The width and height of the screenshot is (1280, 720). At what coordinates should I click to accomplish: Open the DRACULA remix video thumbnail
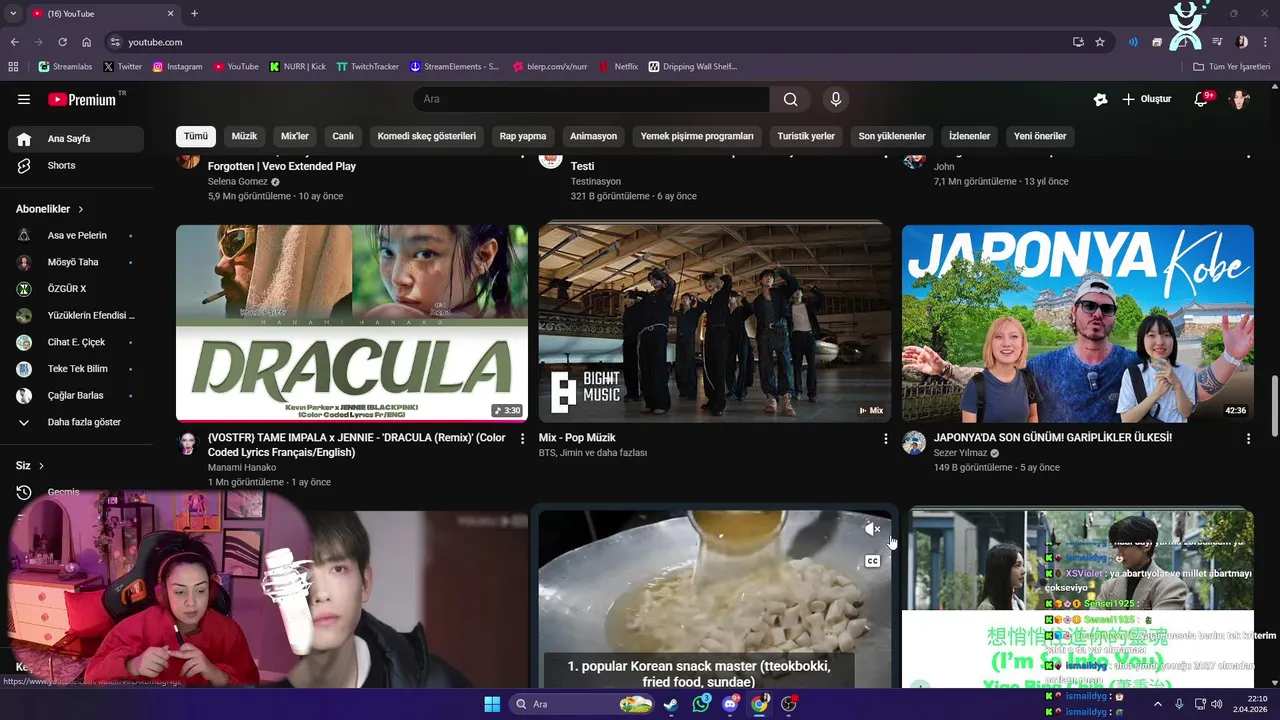[x=352, y=323]
